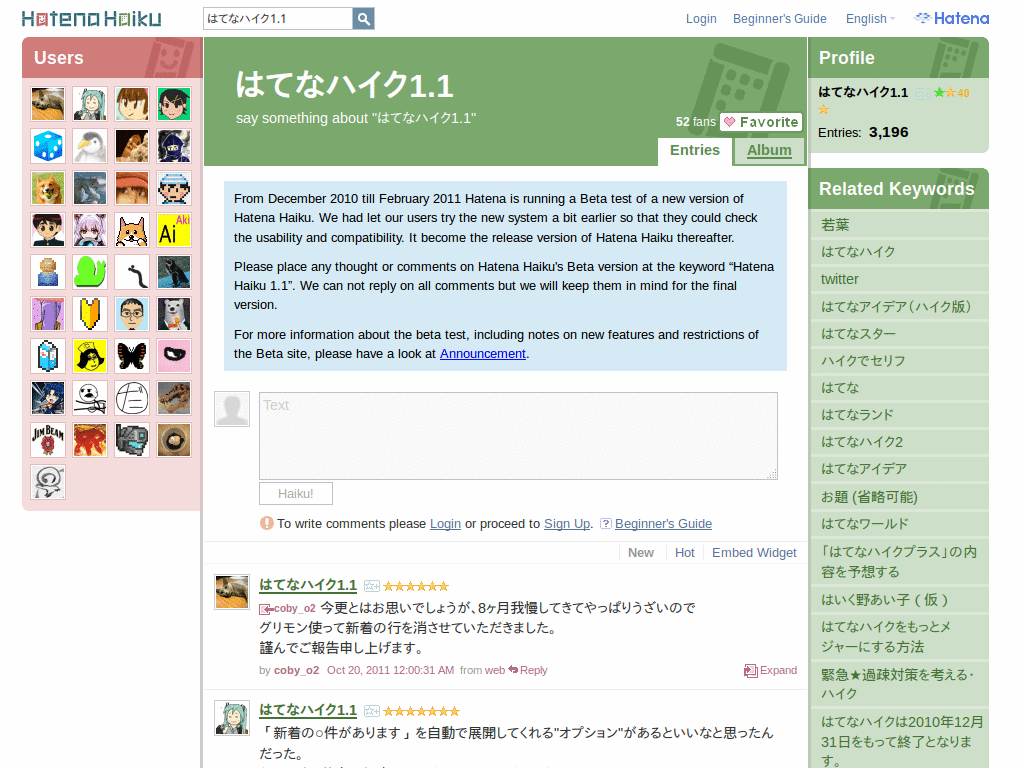Open the coby_o2 author link

tap(296, 670)
